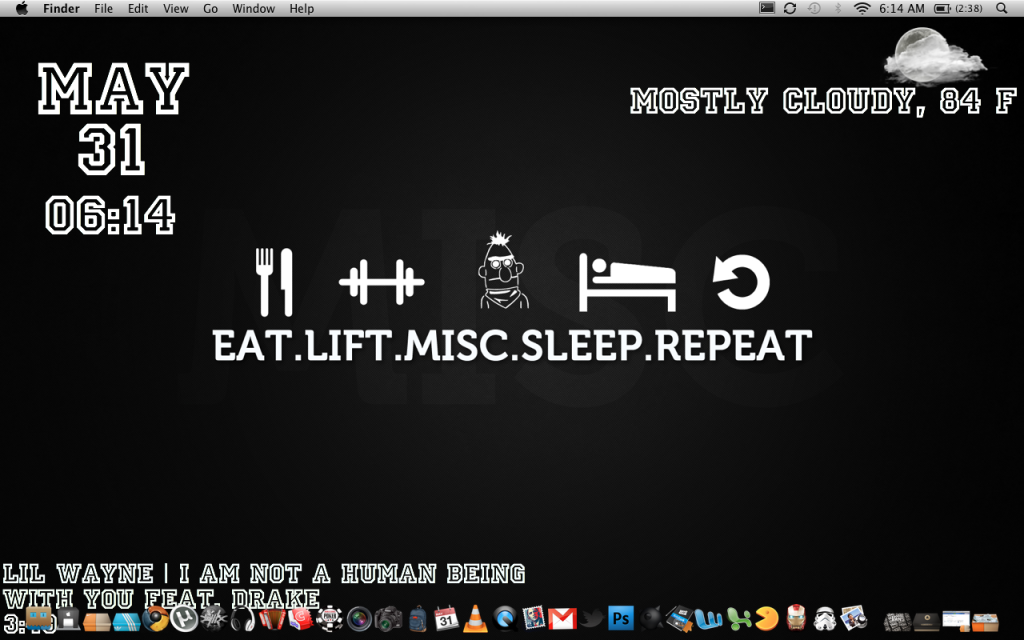The image size is (1024, 640).
Task: Open the Stormtrooper helmet dock icon
Action: pyautogui.click(x=825, y=618)
